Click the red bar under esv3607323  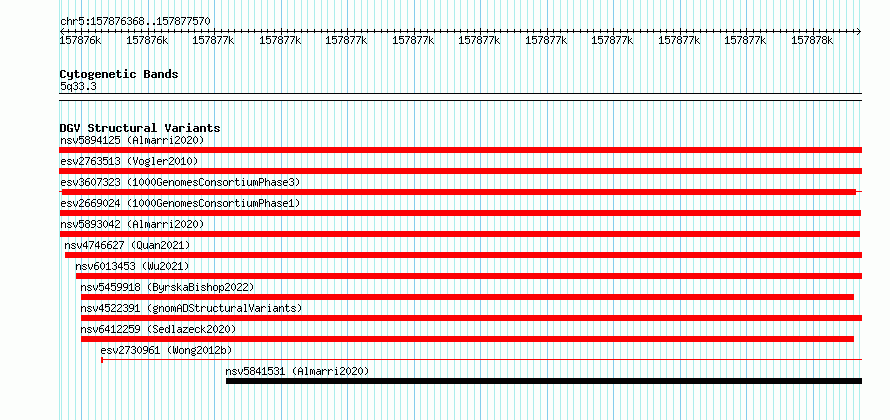pos(459,192)
